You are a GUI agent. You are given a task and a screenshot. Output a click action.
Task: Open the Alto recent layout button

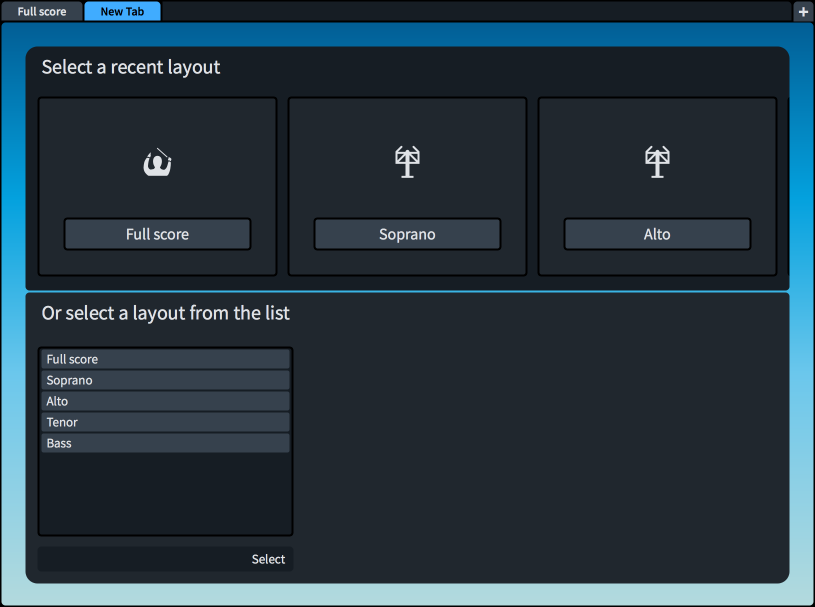[657, 234]
